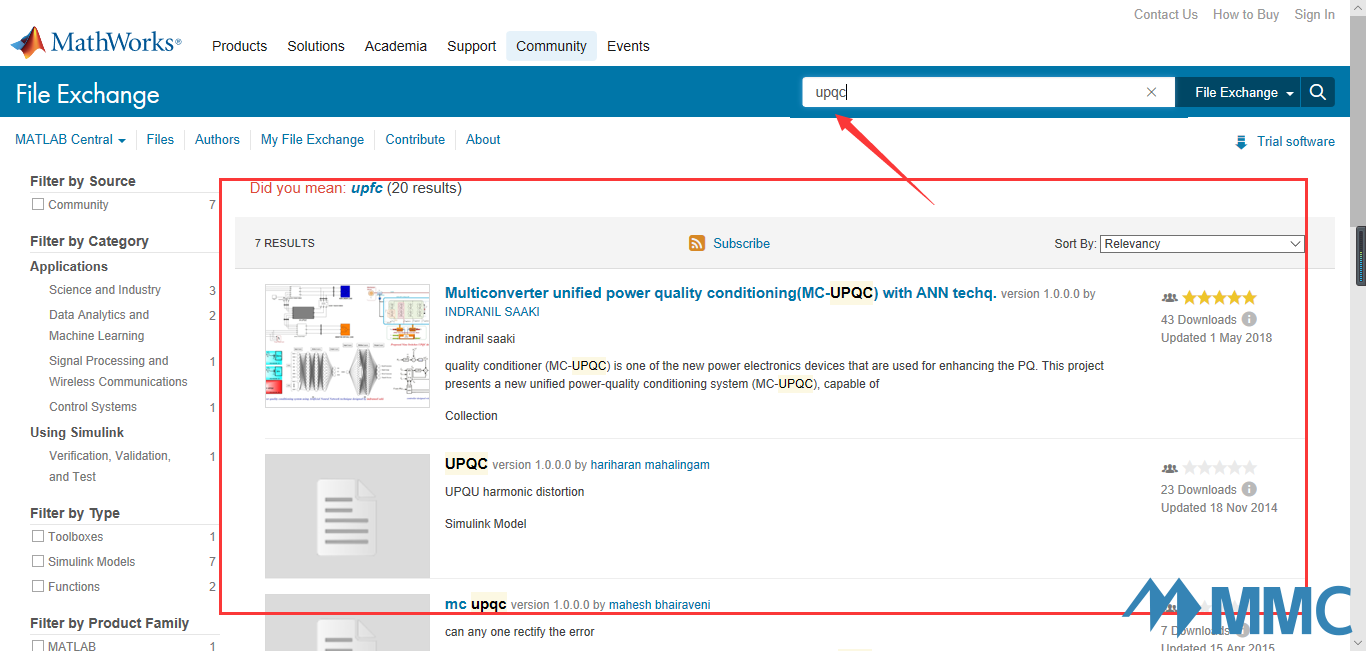The width and height of the screenshot is (1366, 651).
Task: Filter by Signal Processing and Wireless Communications
Action: 118,371
